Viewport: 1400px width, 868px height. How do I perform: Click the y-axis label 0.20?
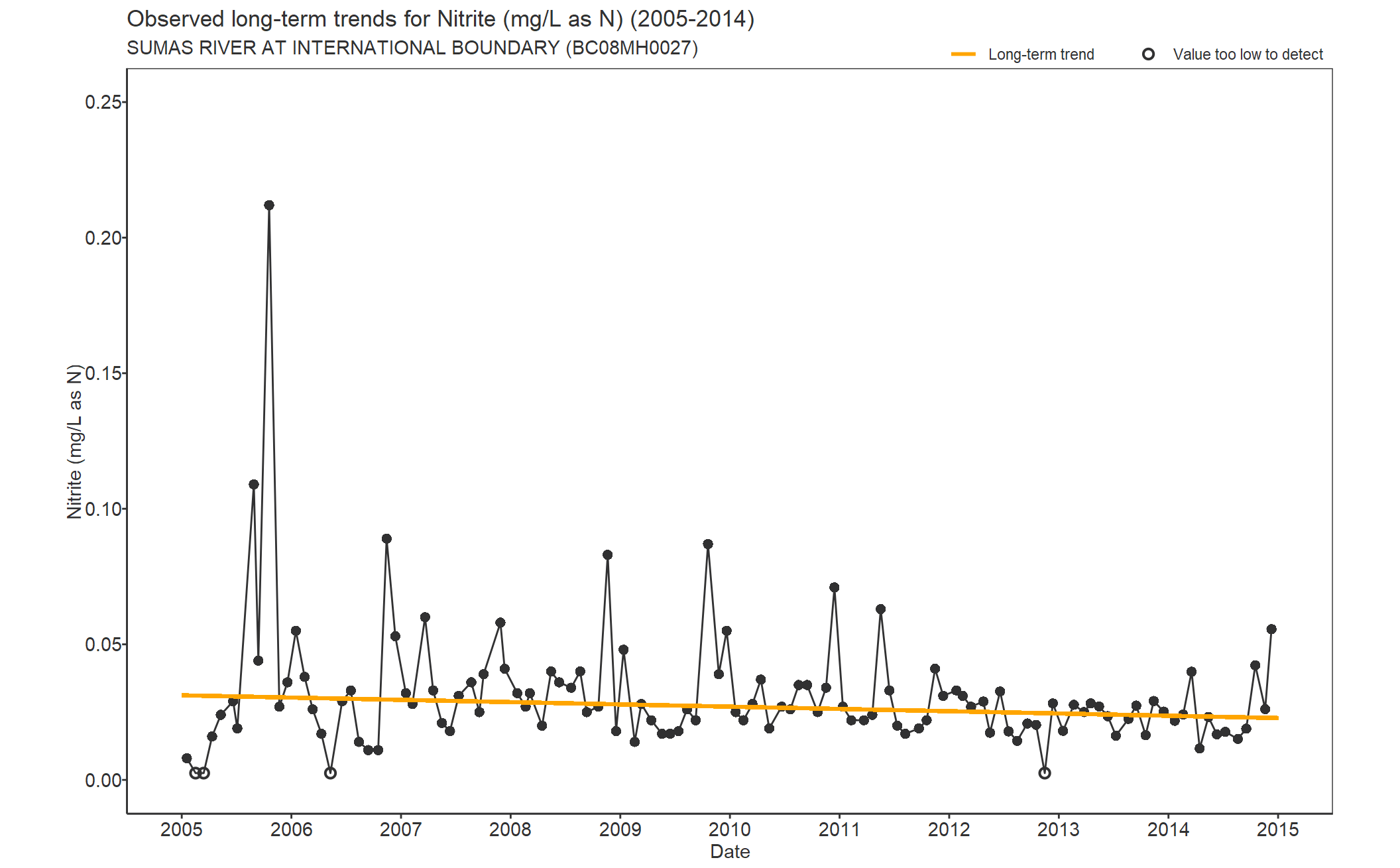pyautogui.click(x=103, y=238)
